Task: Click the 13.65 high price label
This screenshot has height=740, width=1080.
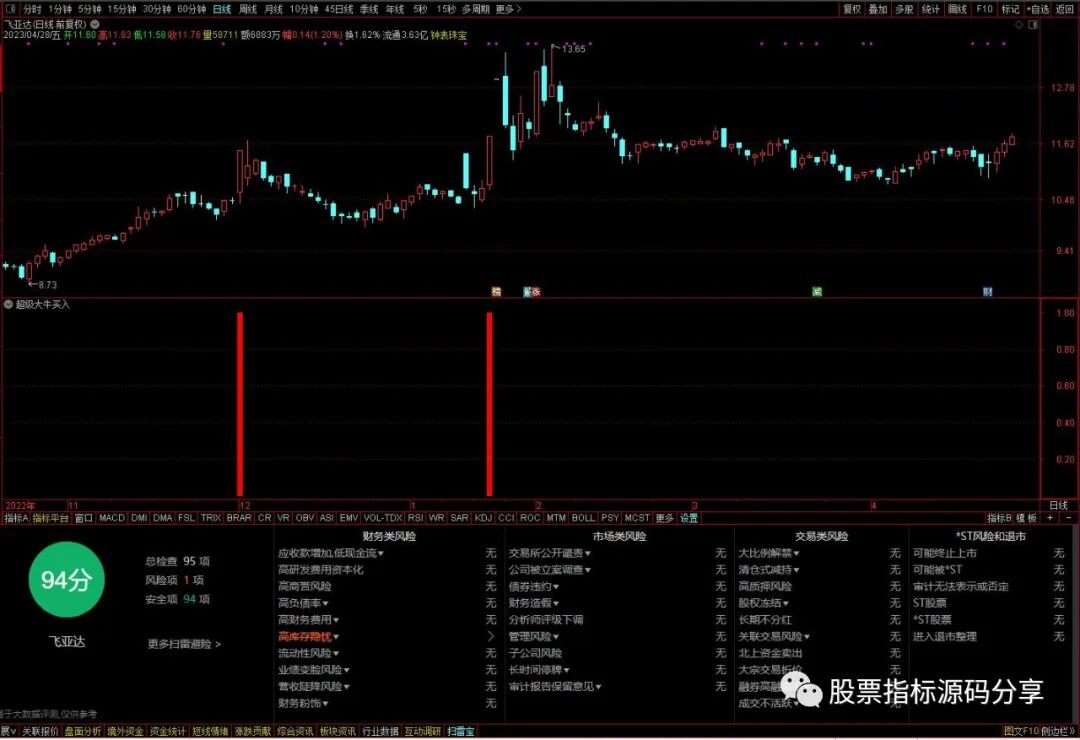Action: tap(573, 49)
